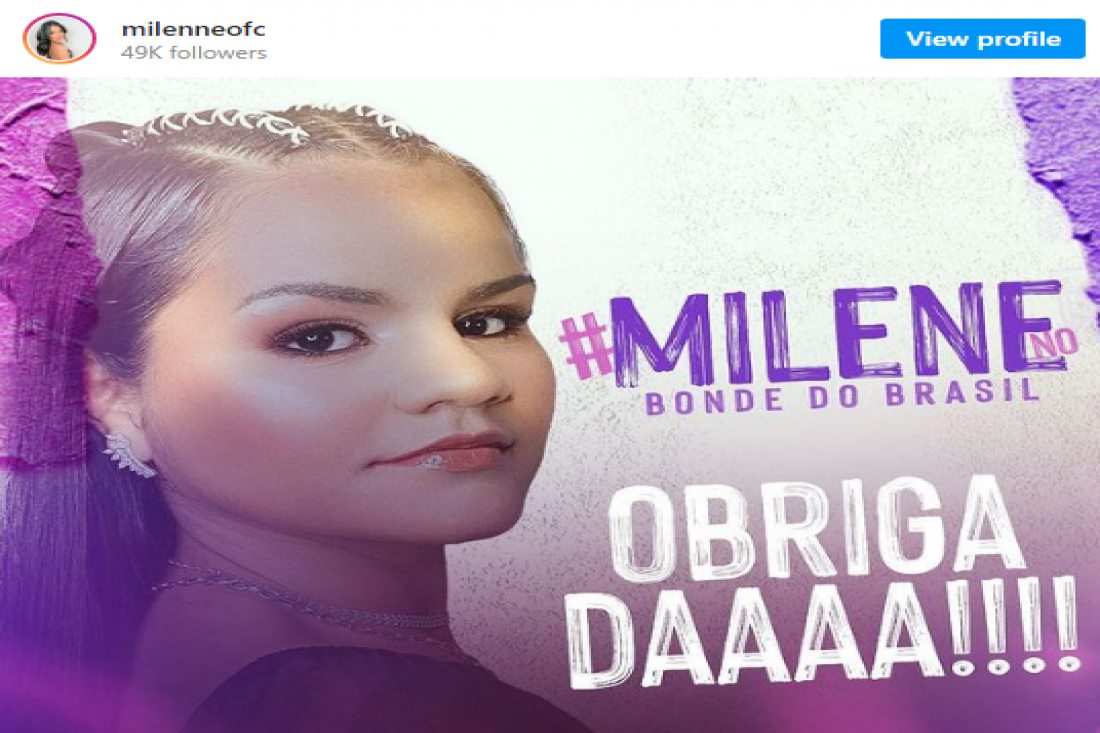Click the silver leaf-shaped earring
This screenshot has width=1100, height=733.
[x=130, y=455]
